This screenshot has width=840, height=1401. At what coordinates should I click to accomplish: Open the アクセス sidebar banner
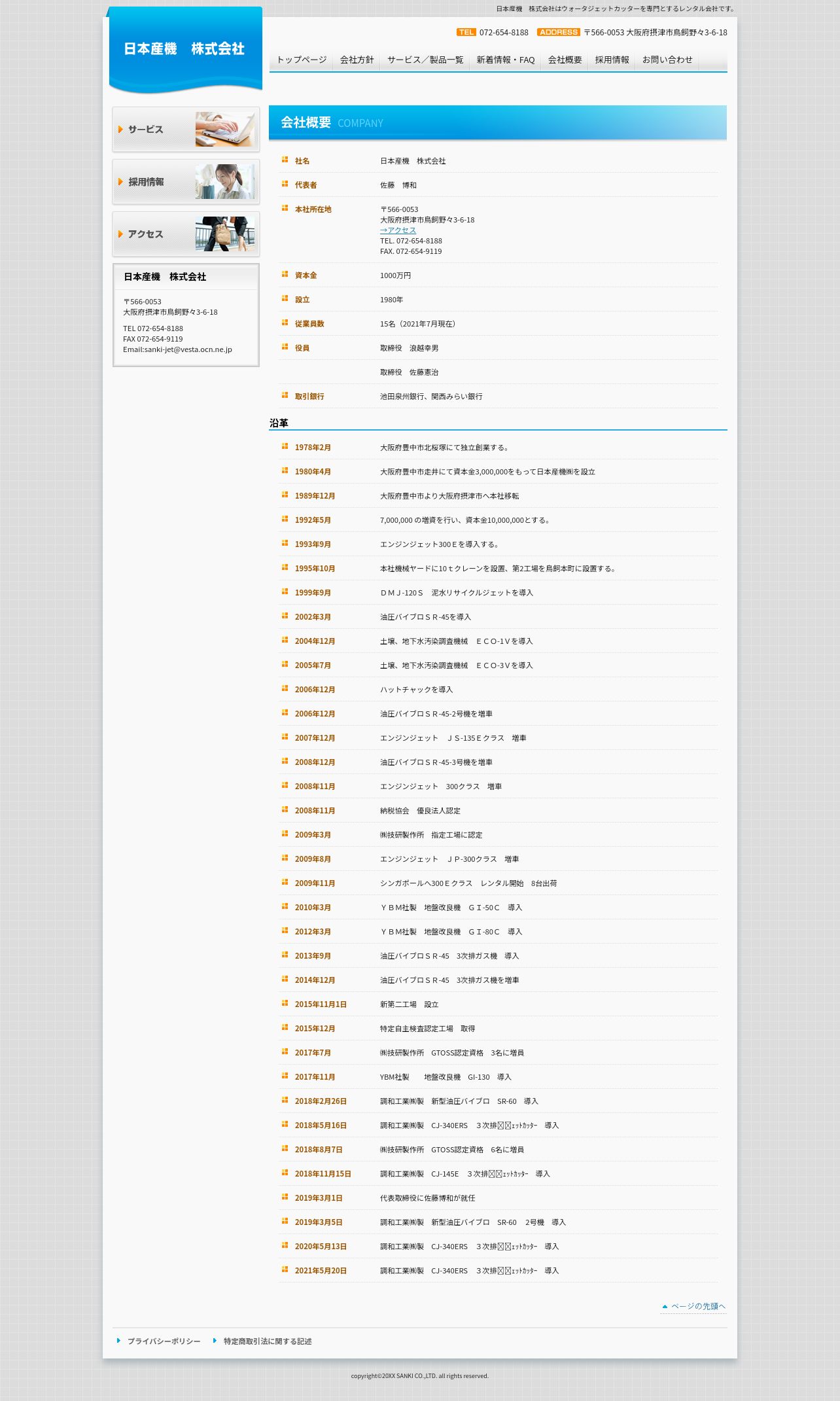coord(186,234)
